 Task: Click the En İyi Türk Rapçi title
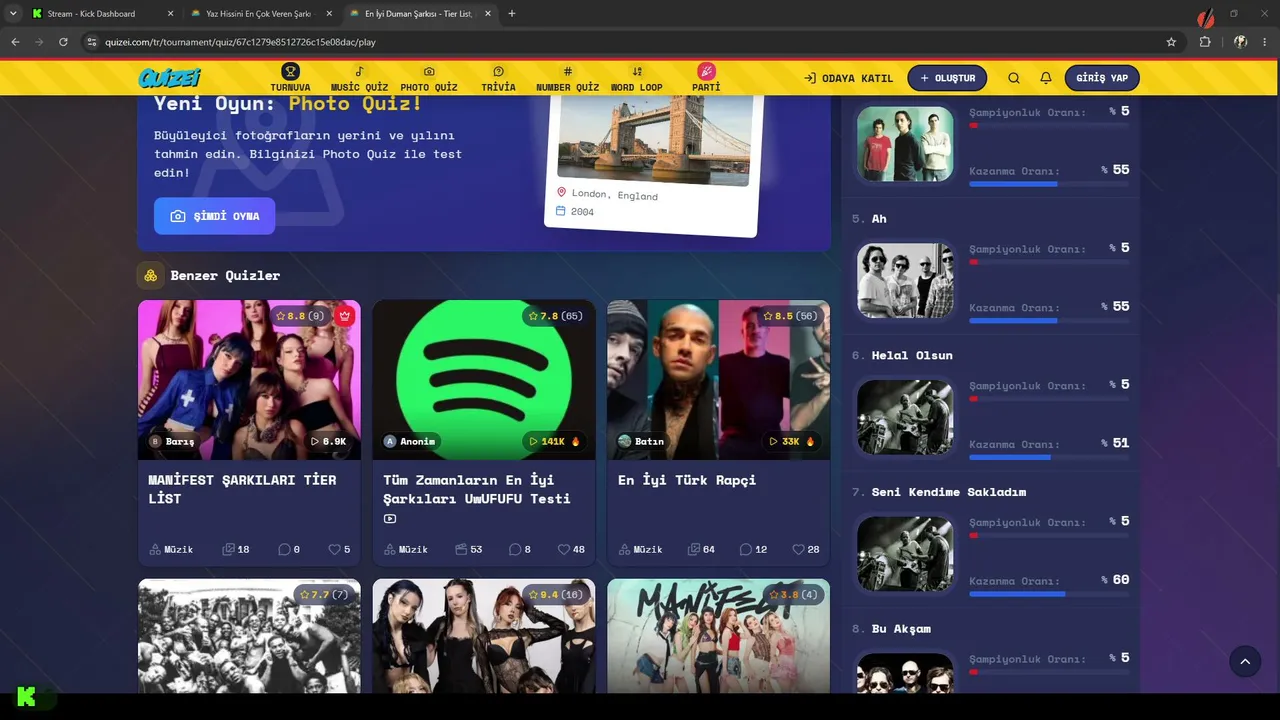(687, 480)
